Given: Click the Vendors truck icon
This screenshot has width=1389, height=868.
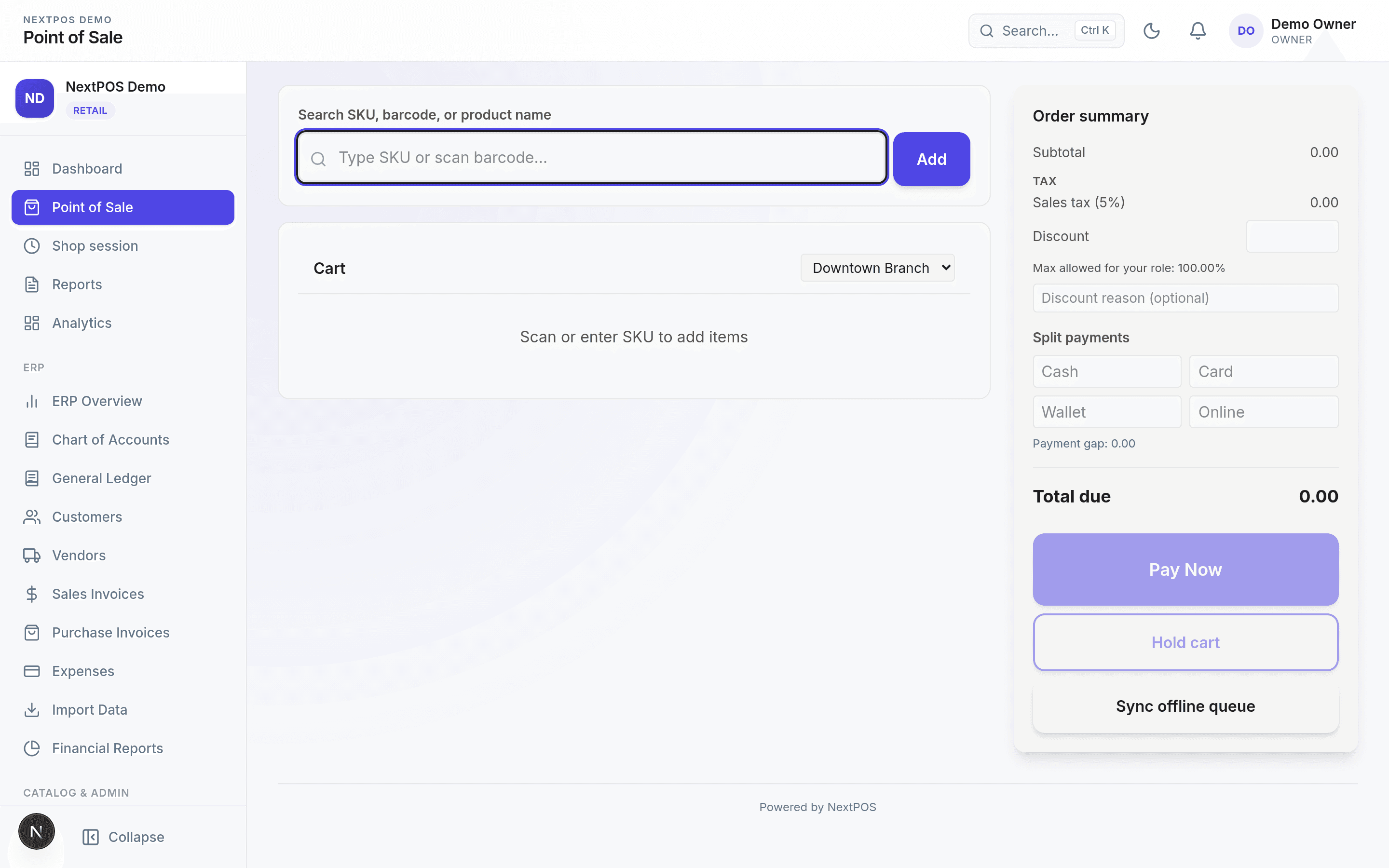Looking at the screenshot, I should (31, 555).
